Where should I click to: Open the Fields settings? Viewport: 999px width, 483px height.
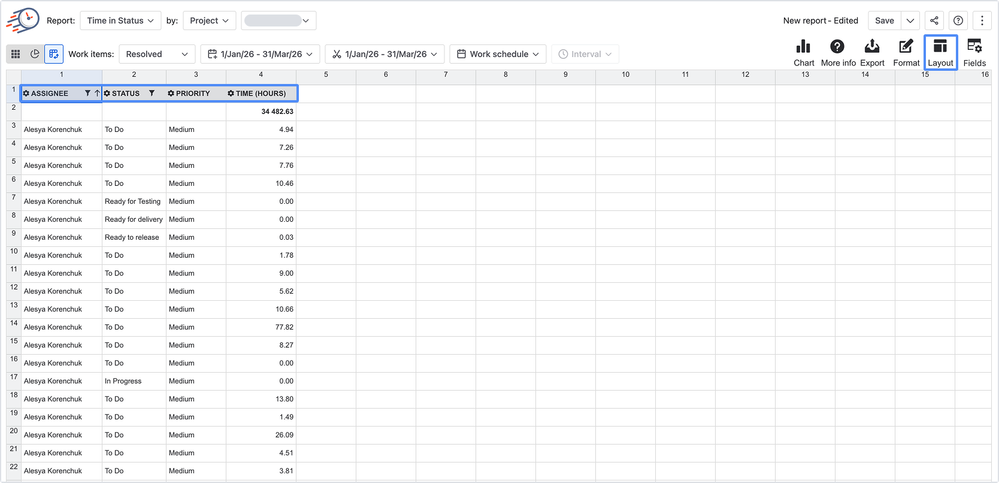pos(974,53)
